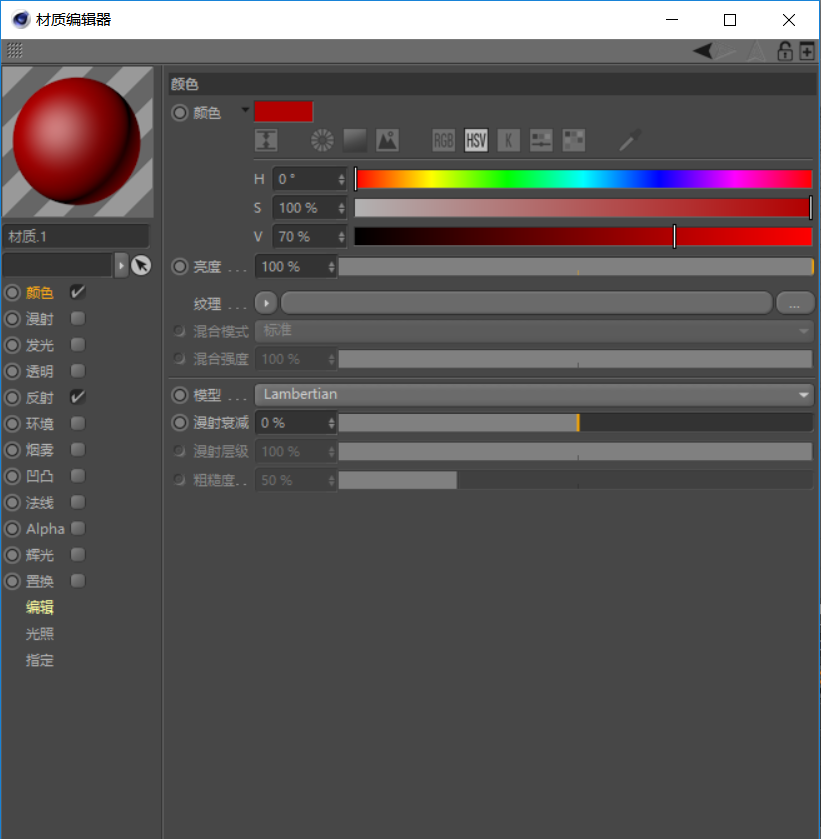Select the Alpha channel label
Image resolution: width=821 pixels, height=839 pixels.
[x=45, y=528]
